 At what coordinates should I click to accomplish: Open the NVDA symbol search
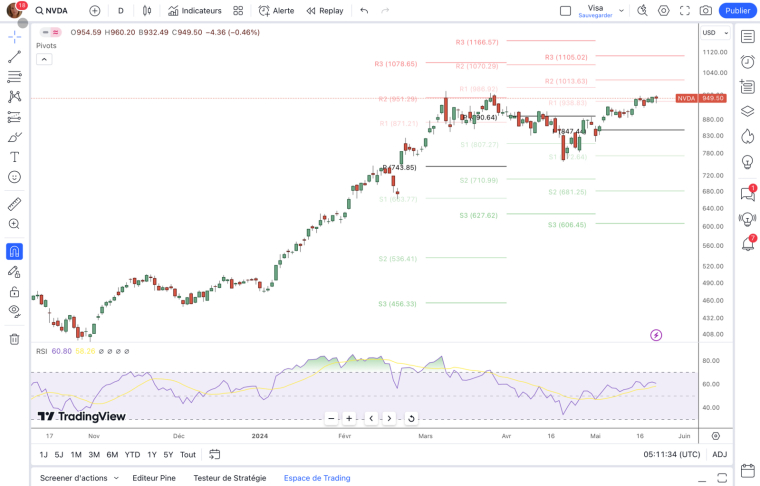tap(51, 11)
